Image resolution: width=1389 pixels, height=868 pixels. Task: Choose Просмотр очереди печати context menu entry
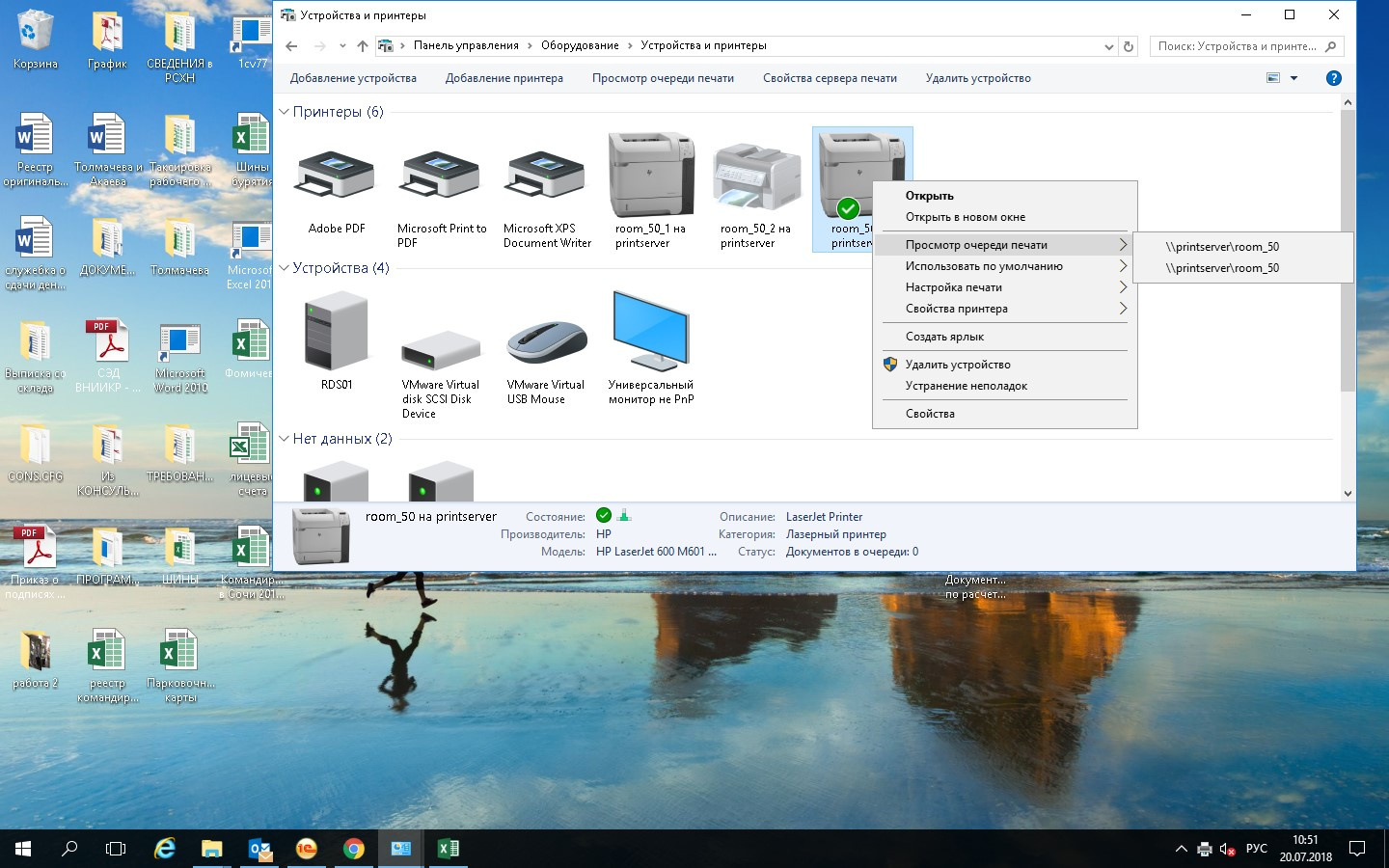1004,245
